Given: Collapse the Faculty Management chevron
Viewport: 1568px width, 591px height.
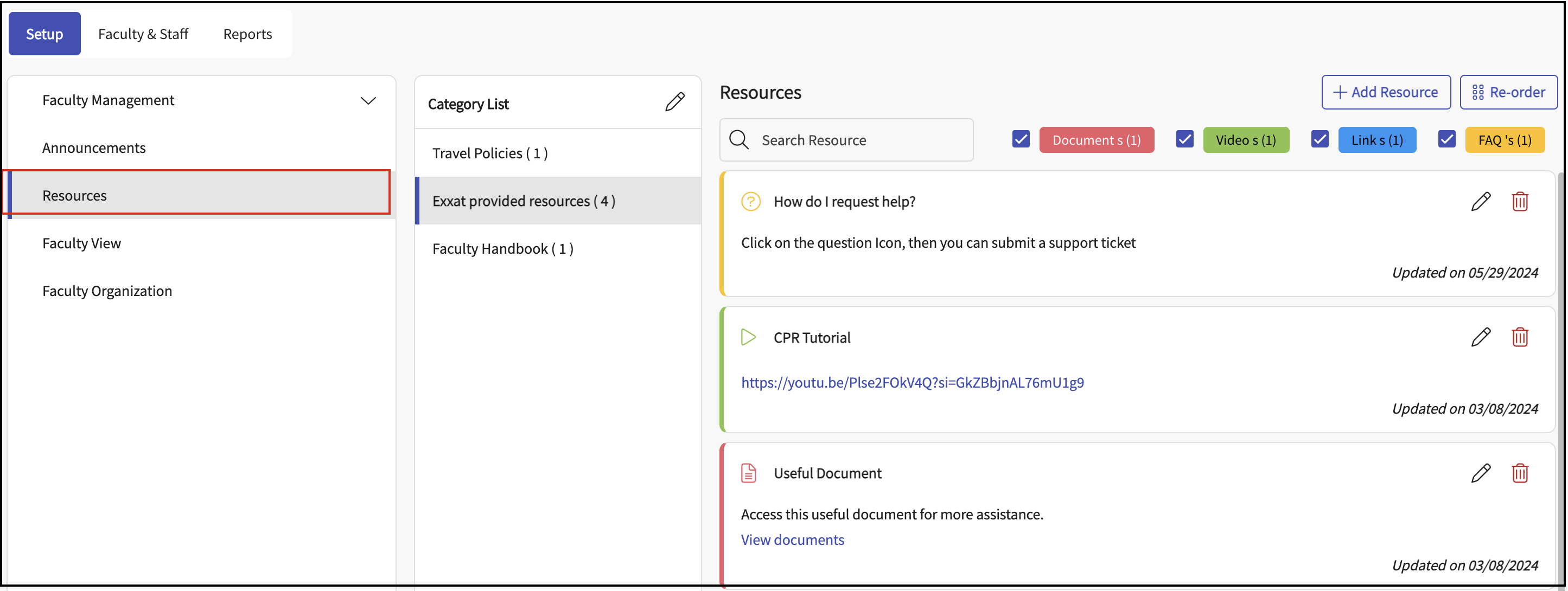Looking at the screenshot, I should pos(368,100).
